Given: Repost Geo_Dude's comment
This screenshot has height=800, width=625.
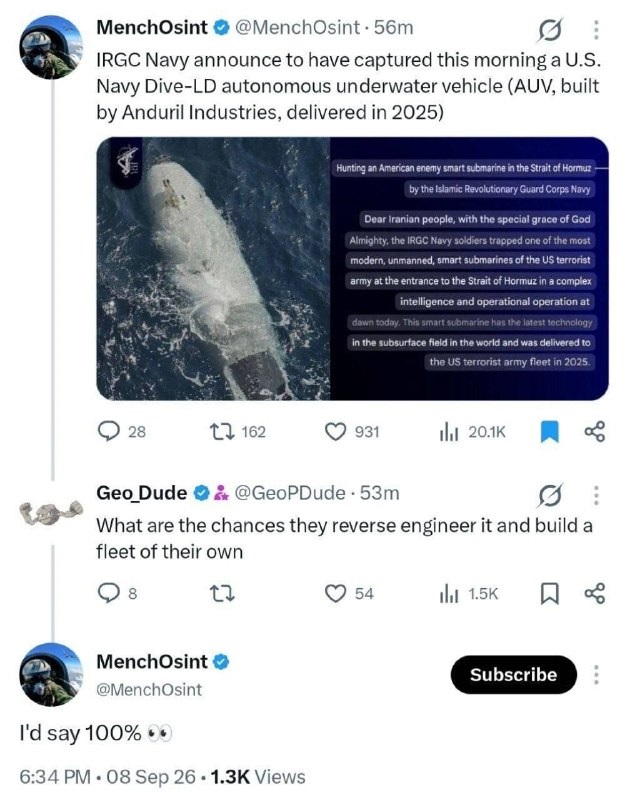Looking at the screenshot, I should 222,593.
